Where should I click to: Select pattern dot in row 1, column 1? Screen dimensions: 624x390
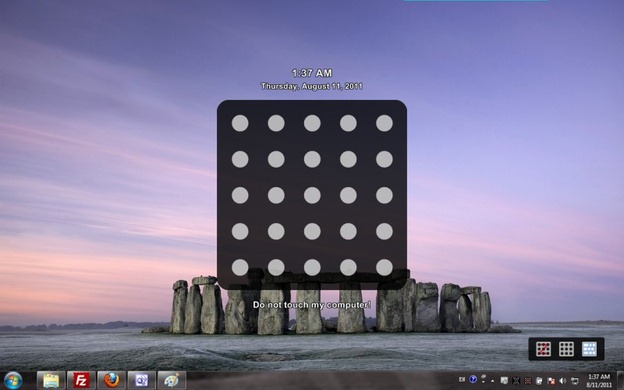pos(240,123)
